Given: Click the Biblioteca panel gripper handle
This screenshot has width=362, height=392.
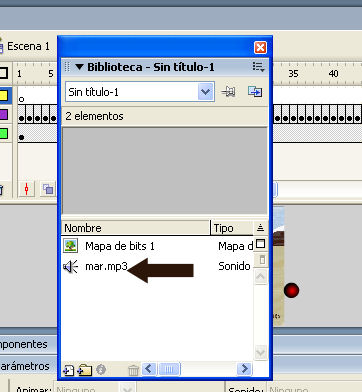Looking at the screenshot, I should [67, 67].
